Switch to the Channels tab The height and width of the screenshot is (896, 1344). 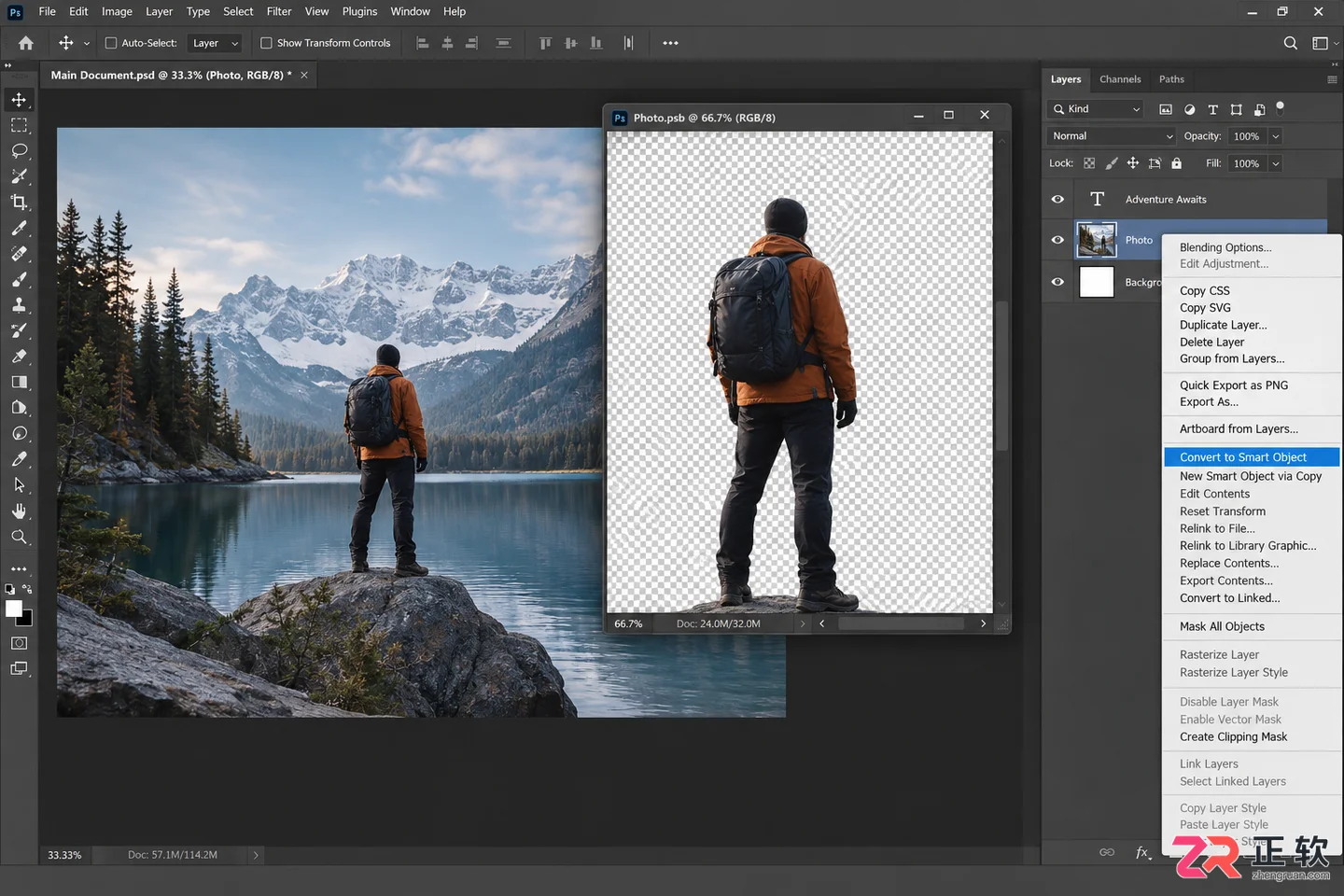(x=1120, y=79)
